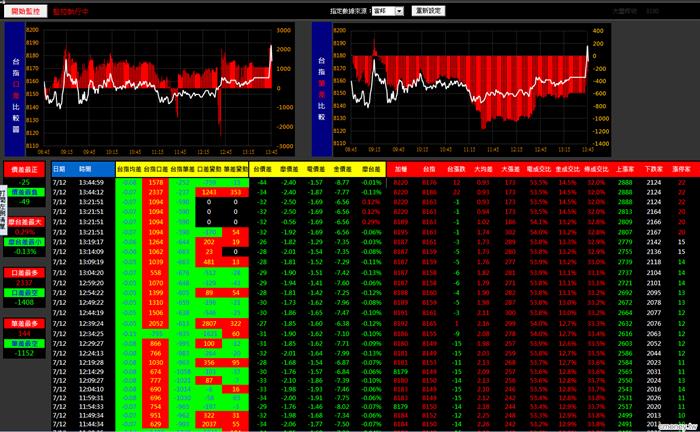Click the 台指口差 column header

[x=156, y=169]
